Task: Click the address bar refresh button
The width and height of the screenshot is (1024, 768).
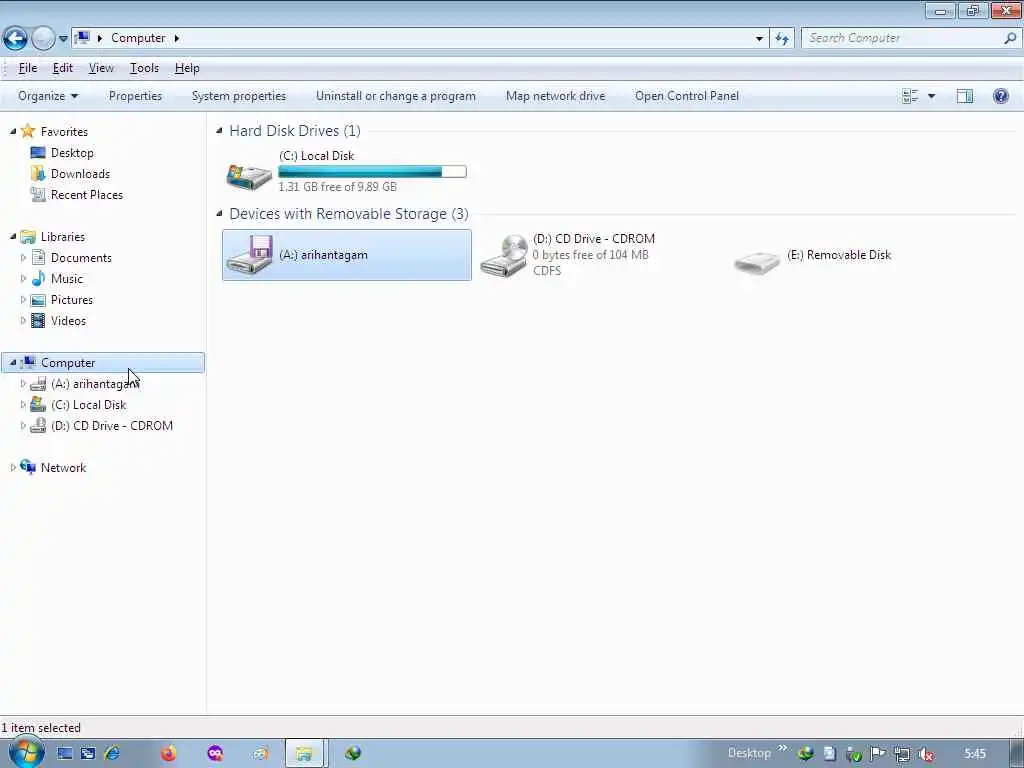Action: (x=782, y=39)
